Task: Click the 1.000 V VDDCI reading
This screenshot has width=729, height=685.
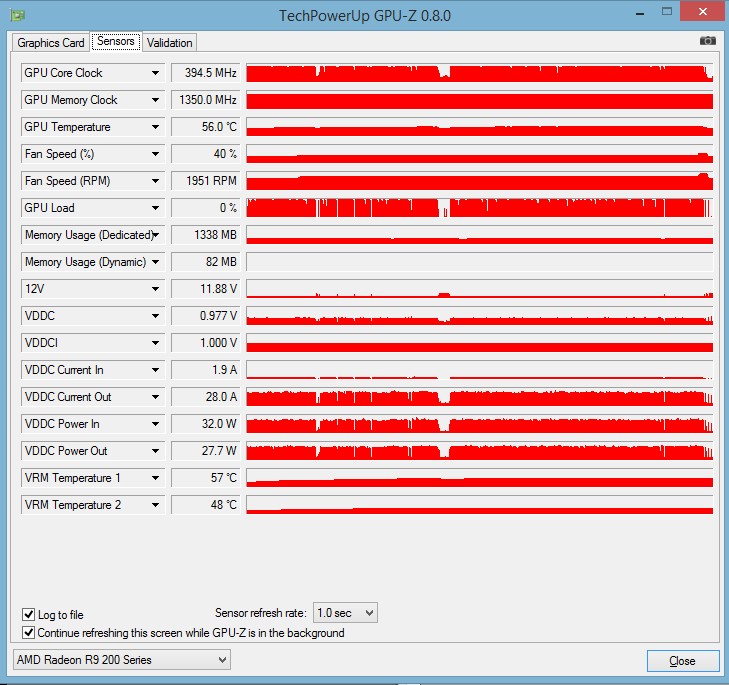Action: coord(205,343)
